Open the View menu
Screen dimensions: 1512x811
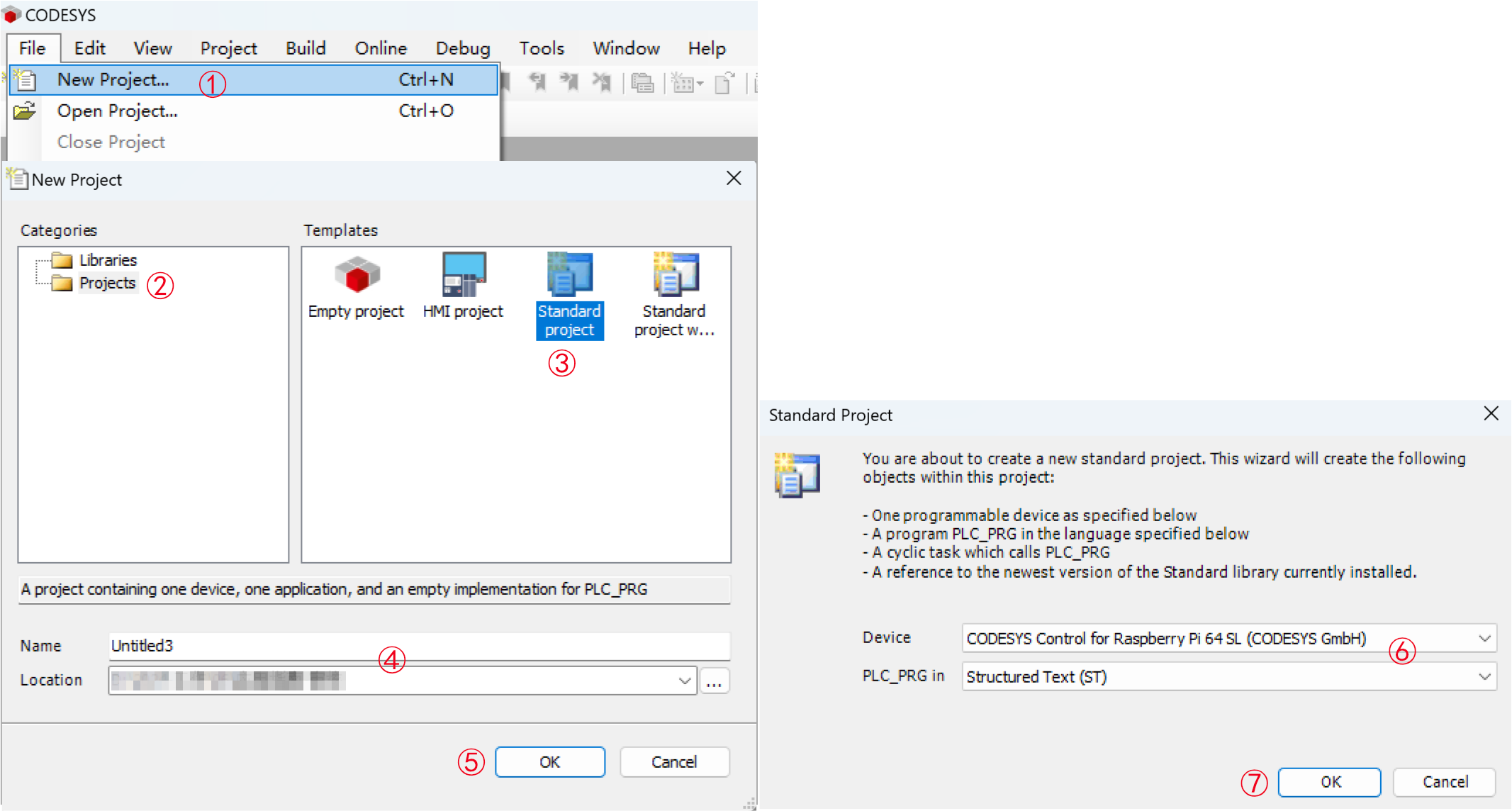point(152,48)
